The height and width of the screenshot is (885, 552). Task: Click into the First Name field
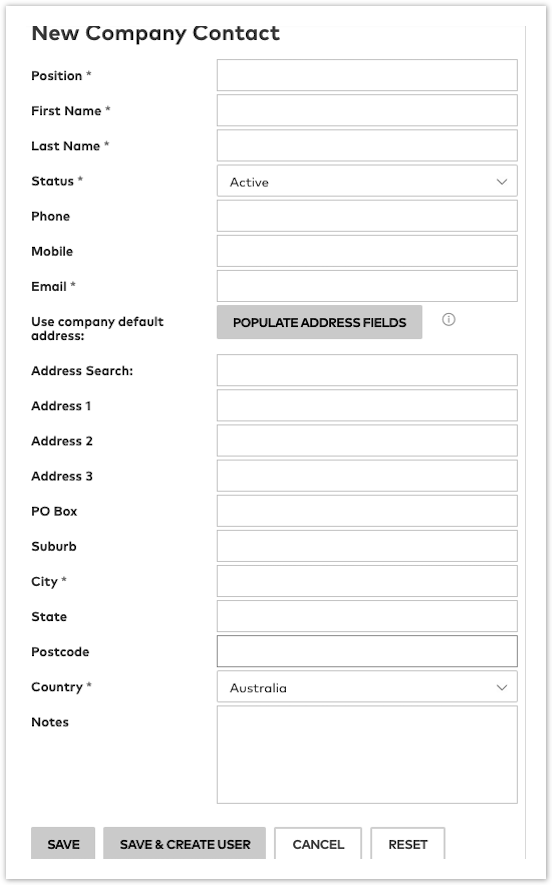tap(367, 110)
